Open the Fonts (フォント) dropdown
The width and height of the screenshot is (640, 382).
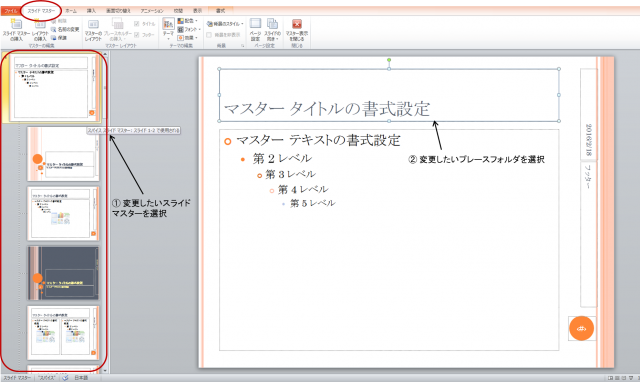point(189,29)
